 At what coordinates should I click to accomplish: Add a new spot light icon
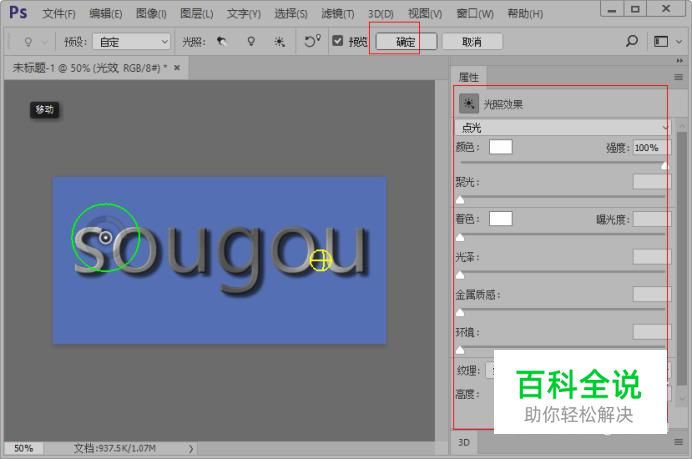pos(222,42)
